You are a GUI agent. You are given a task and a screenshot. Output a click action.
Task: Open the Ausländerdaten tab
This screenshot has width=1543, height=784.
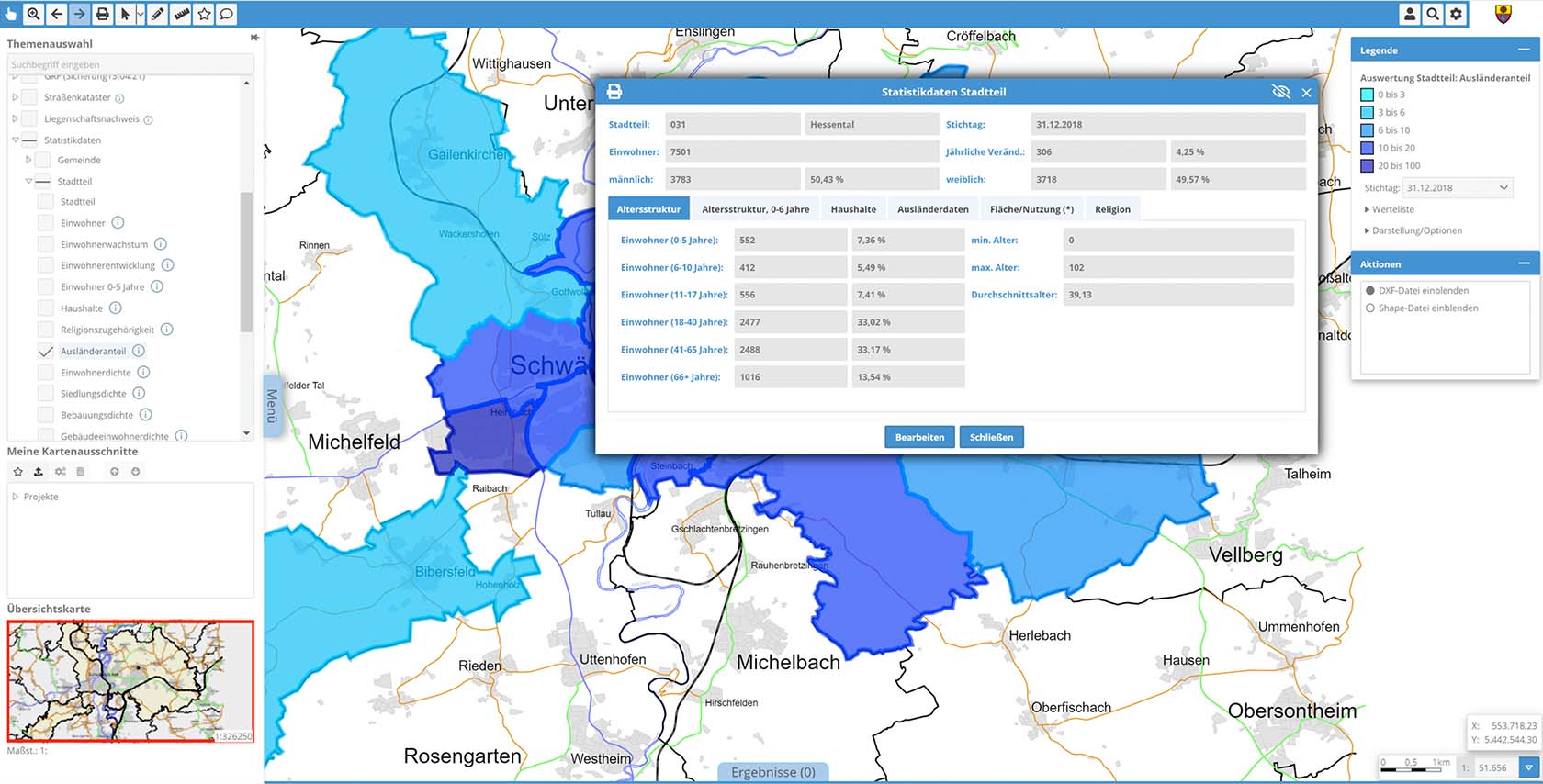[932, 209]
